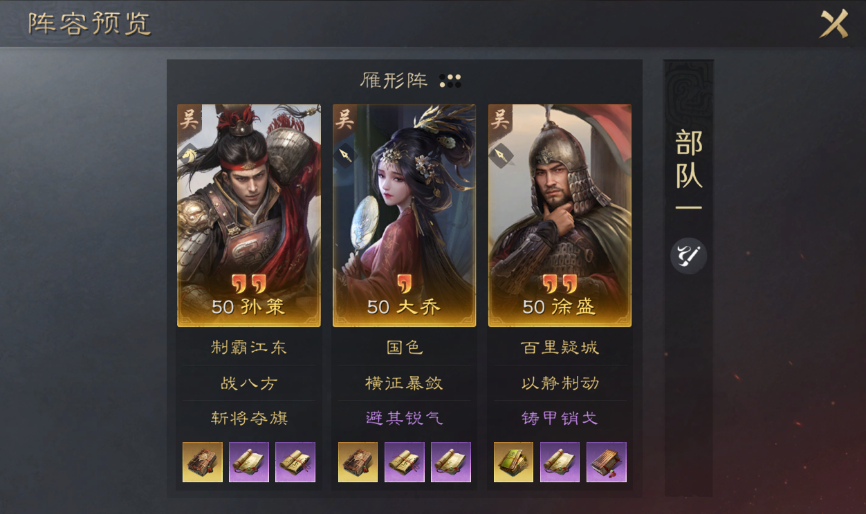This screenshot has width=866, height=514.
Task: Select 大乔's last purple scroll icon
Action: (451, 462)
